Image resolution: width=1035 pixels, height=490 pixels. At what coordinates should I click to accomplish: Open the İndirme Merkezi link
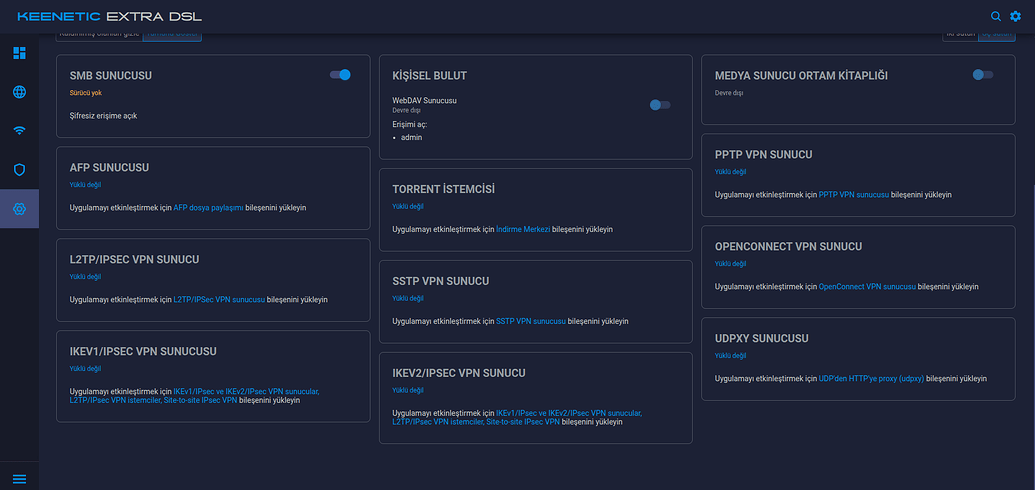pyautogui.click(x=523, y=230)
